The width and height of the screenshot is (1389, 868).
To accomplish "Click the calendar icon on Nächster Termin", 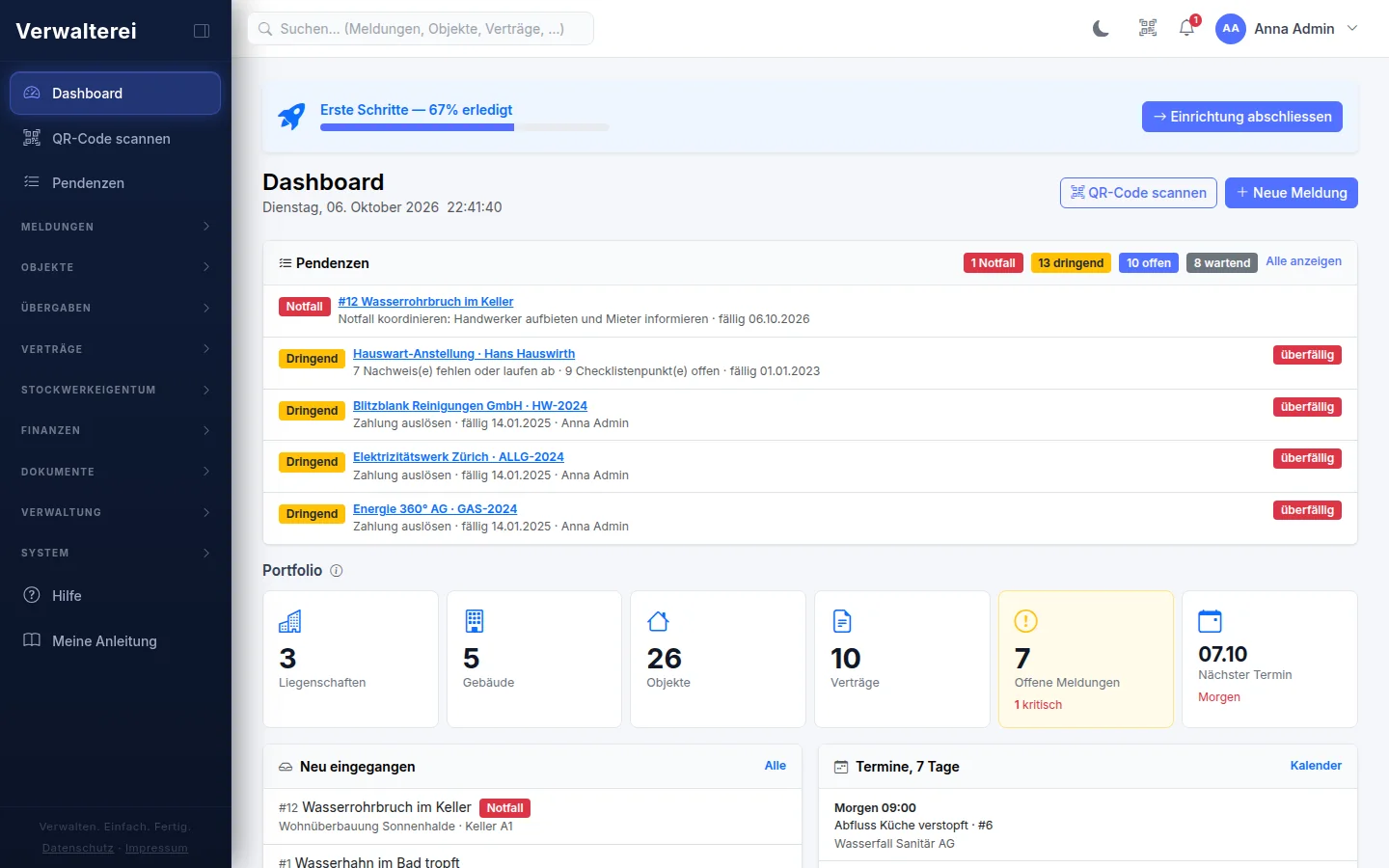I will 1210,620.
